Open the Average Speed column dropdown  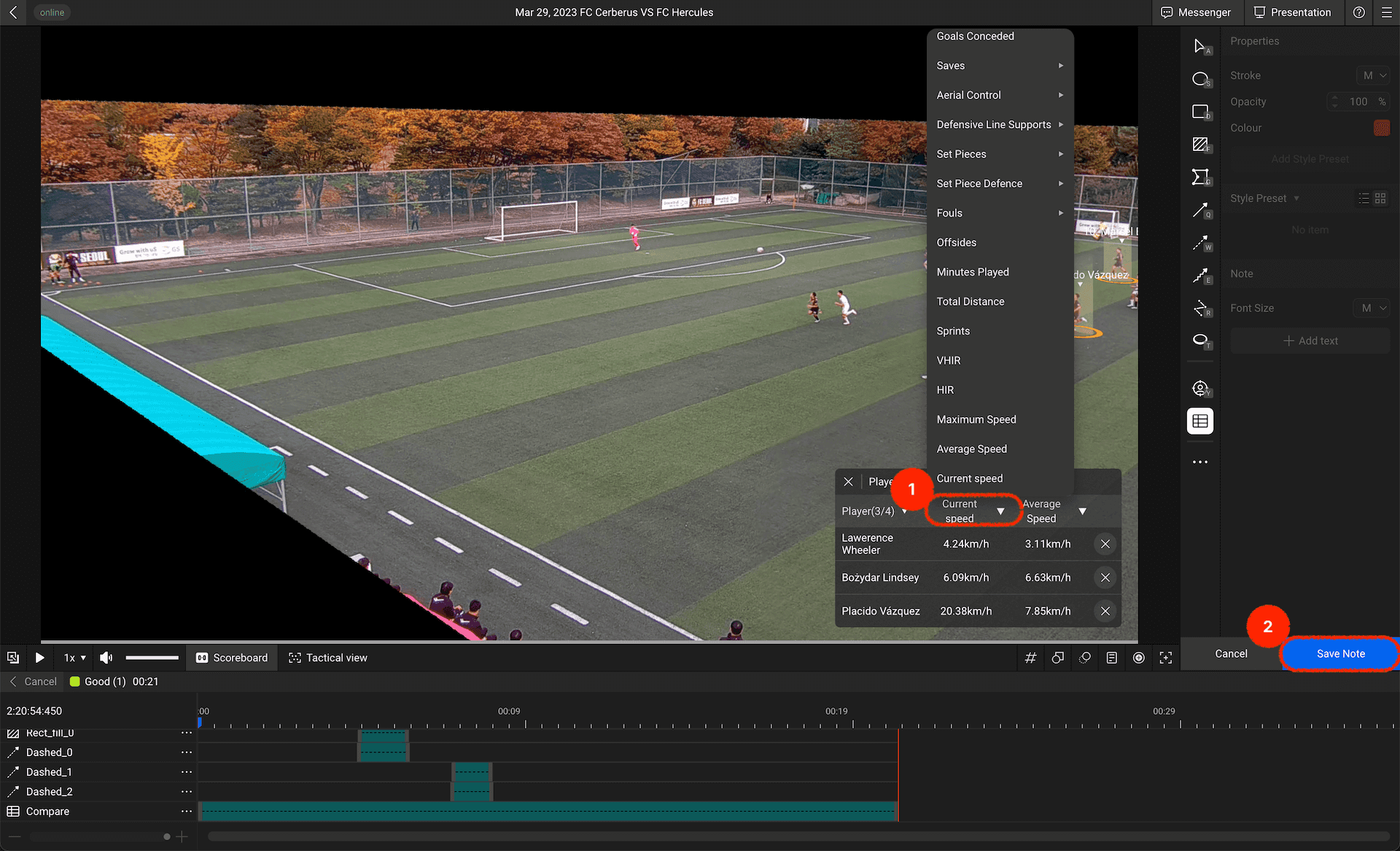(1082, 511)
